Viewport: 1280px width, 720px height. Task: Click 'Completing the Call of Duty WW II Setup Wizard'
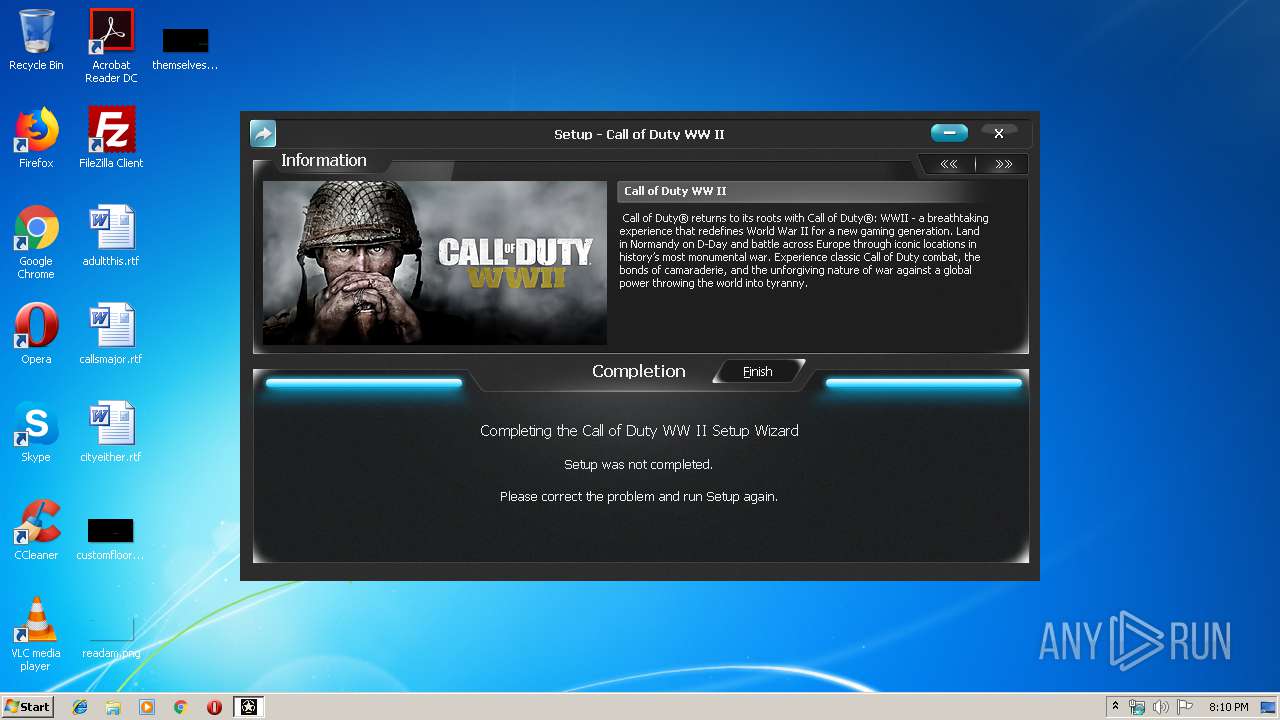pos(639,431)
